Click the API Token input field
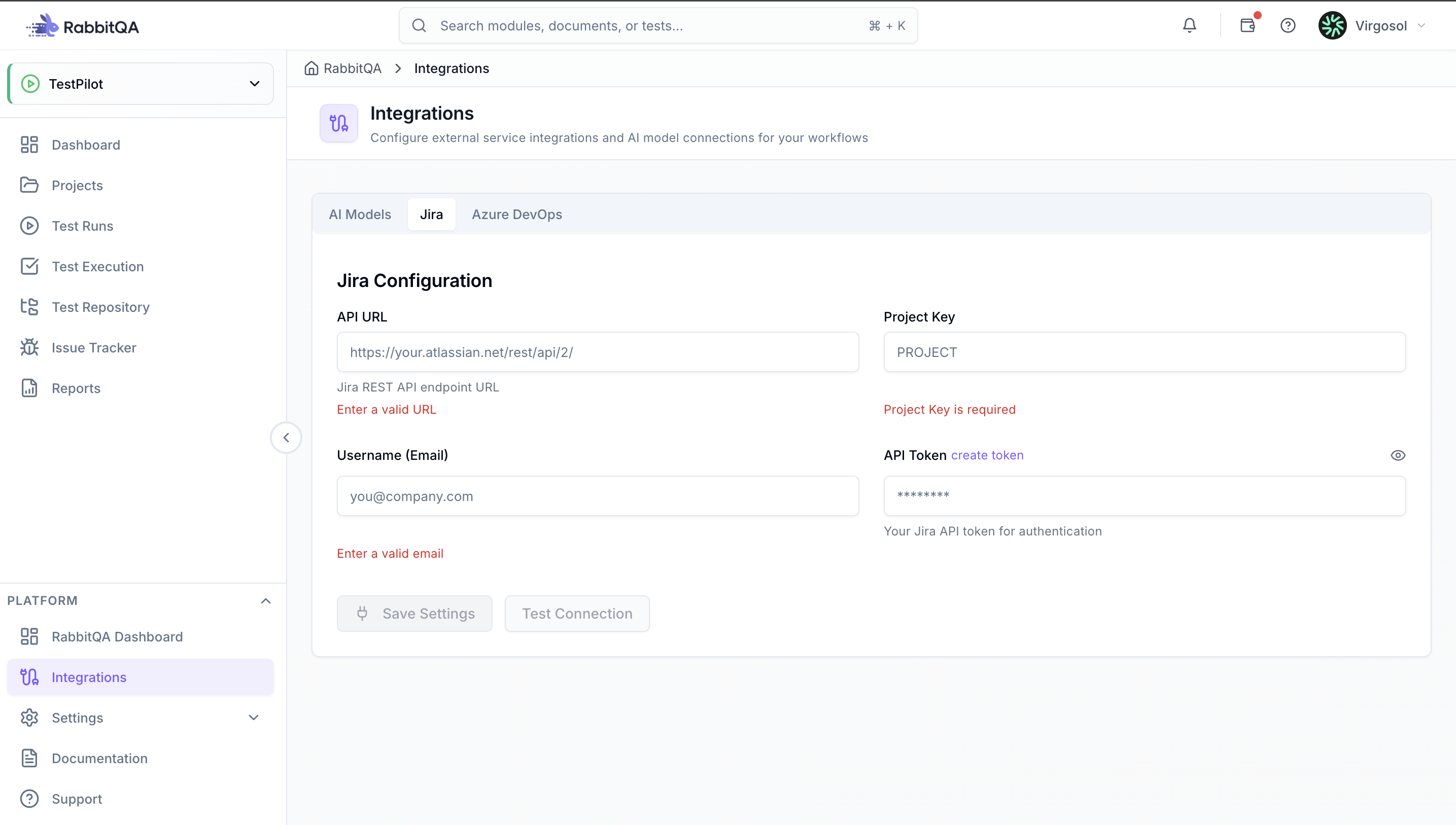Image resolution: width=1456 pixels, height=825 pixels. [x=1145, y=496]
